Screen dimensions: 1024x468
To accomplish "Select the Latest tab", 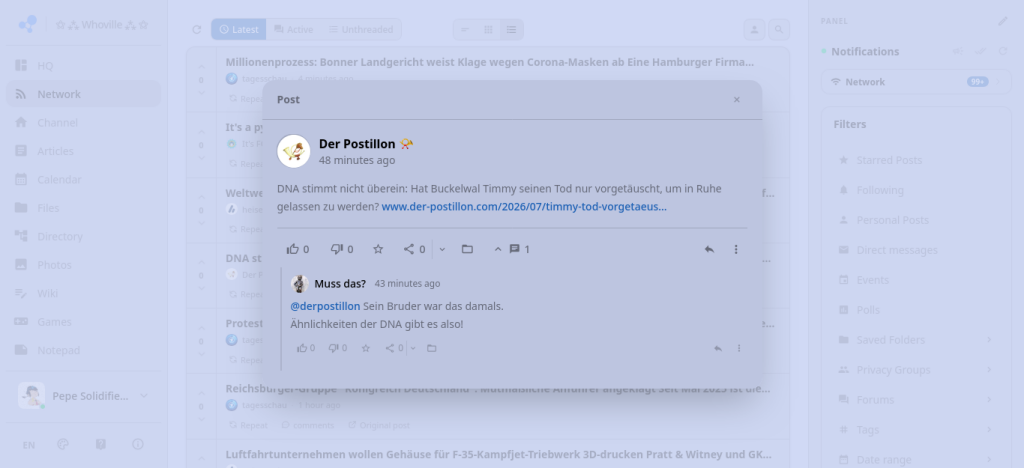I will pyautogui.click(x=238, y=29).
